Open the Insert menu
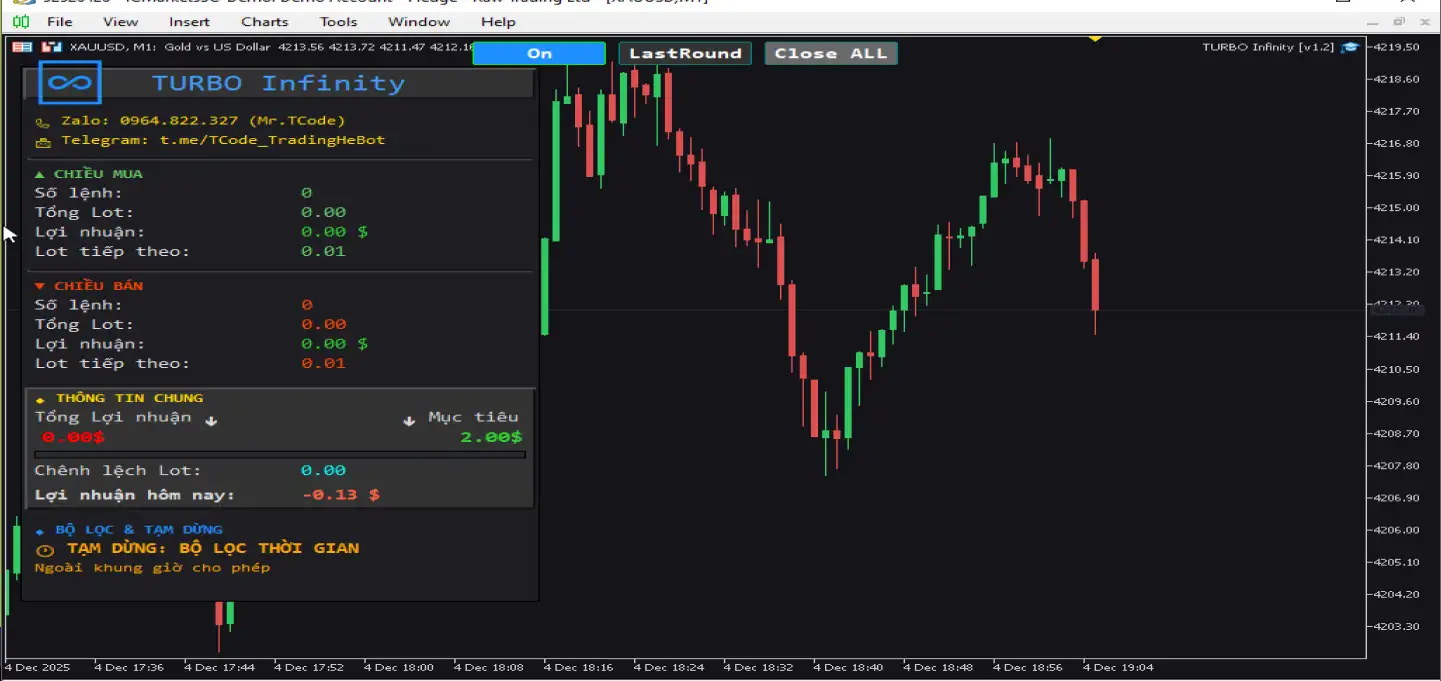 pyautogui.click(x=189, y=21)
